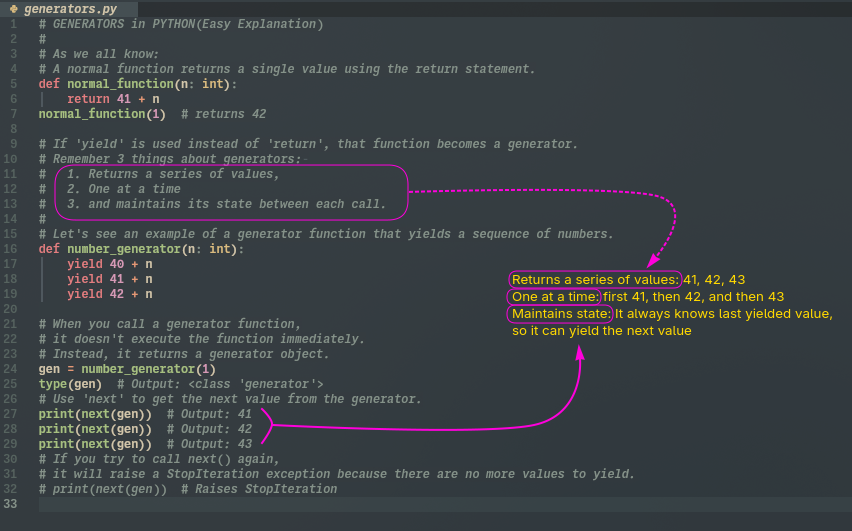Click the 'Returns a series of values:' annotation
852x531 pixels.
tap(595, 280)
